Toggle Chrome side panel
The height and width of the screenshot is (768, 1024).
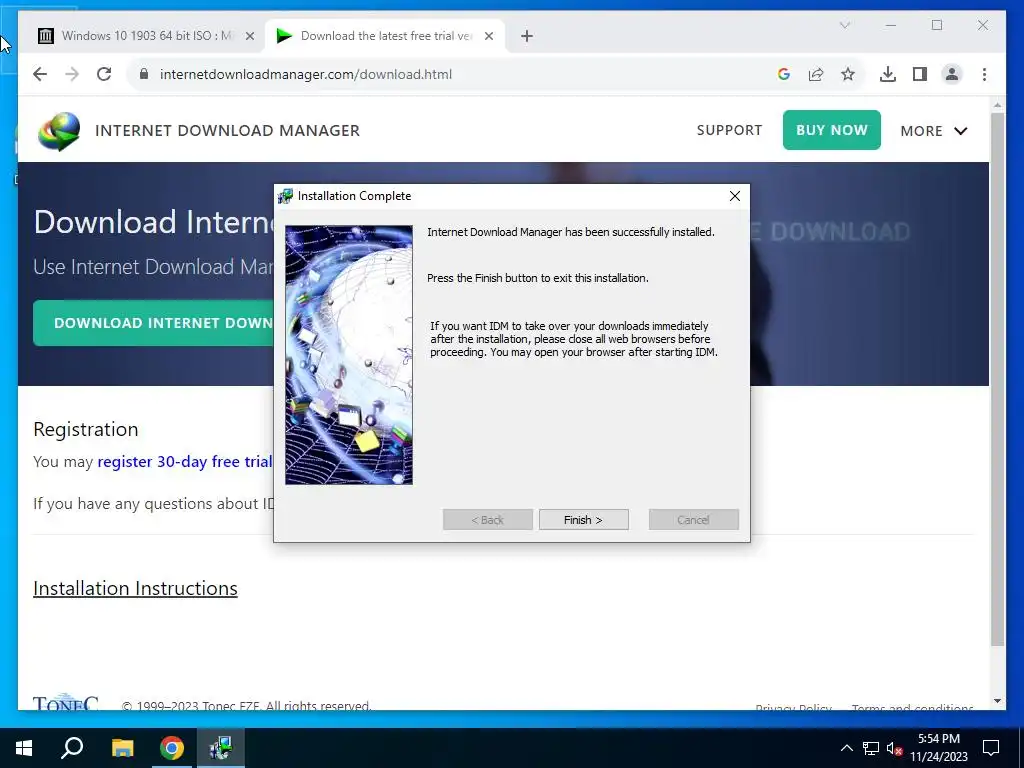pos(920,74)
